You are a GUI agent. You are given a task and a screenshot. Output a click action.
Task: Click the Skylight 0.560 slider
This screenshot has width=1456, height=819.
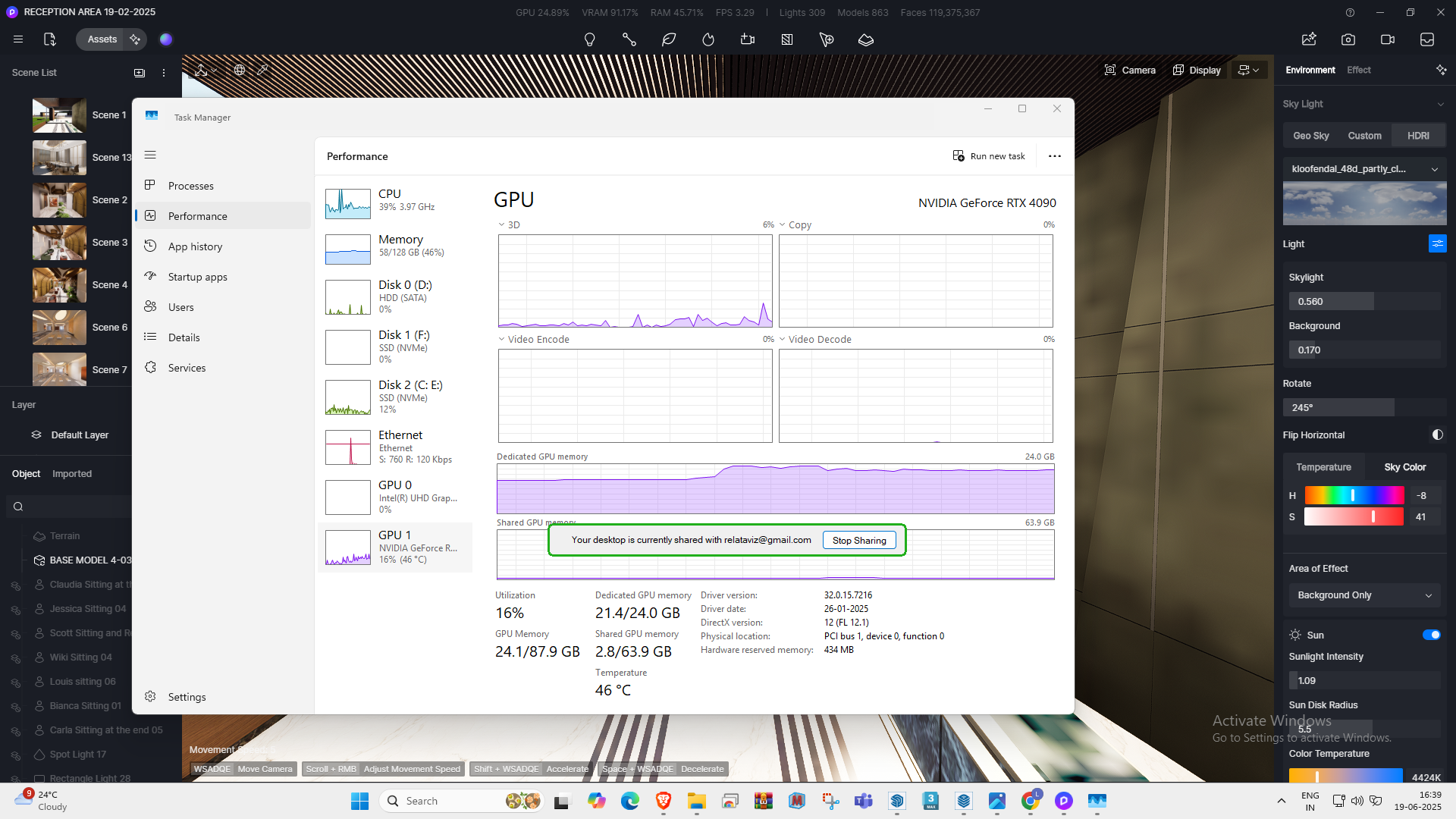click(x=1364, y=301)
